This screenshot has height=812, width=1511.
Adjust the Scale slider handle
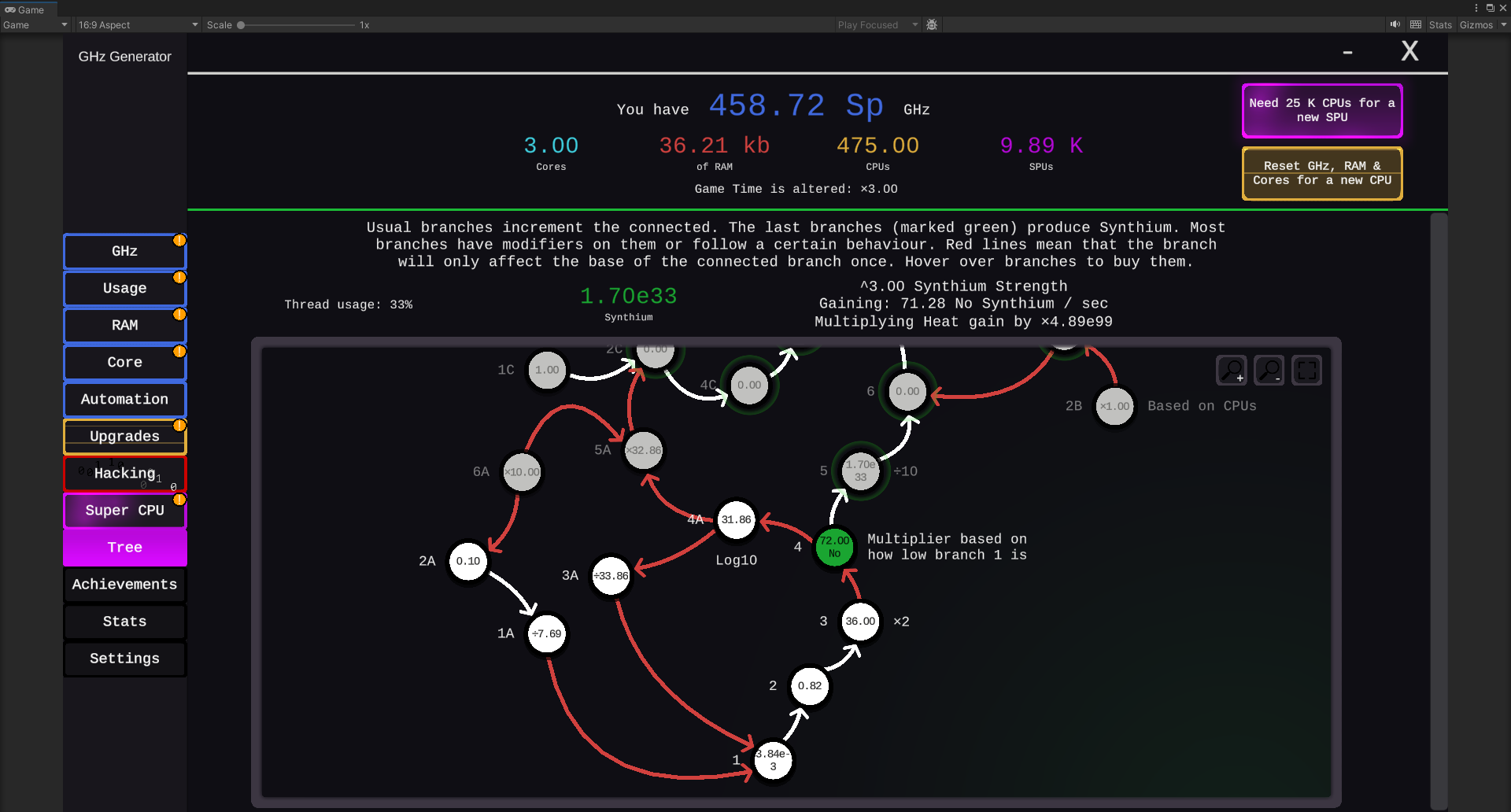[x=241, y=24]
